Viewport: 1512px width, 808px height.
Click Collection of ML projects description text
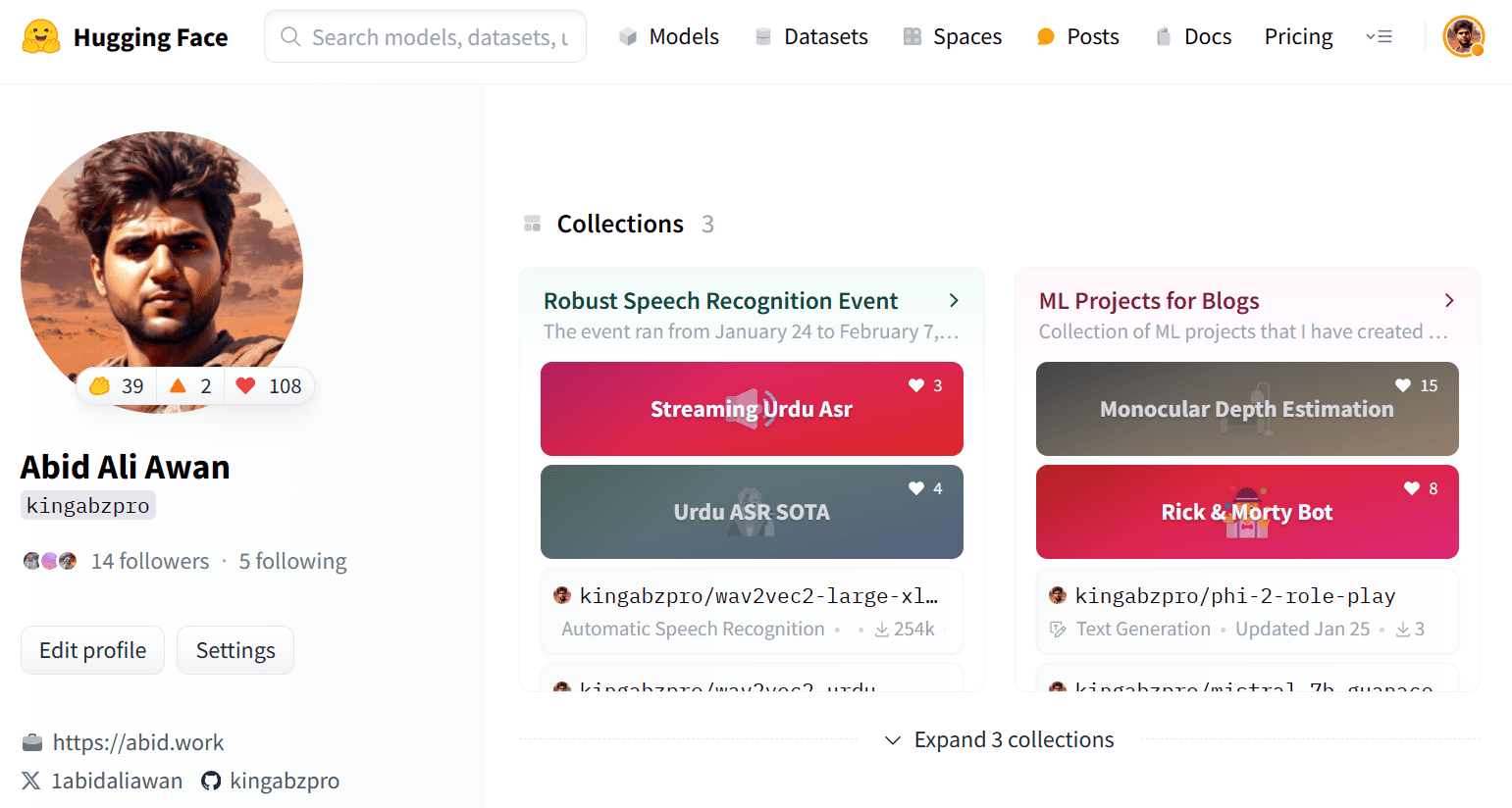pos(1243,331)
